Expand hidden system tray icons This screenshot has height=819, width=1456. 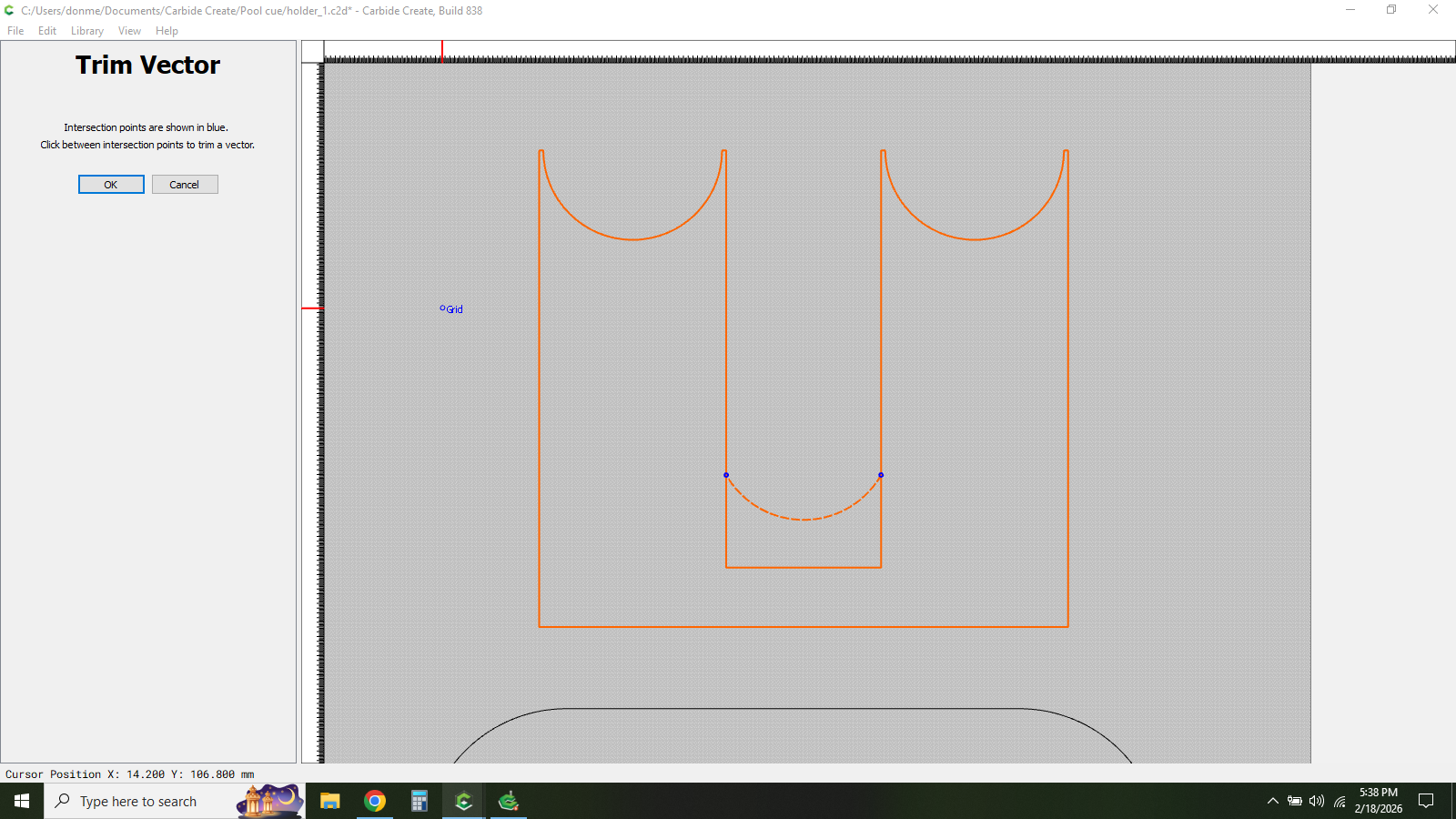coord(1272,801)
